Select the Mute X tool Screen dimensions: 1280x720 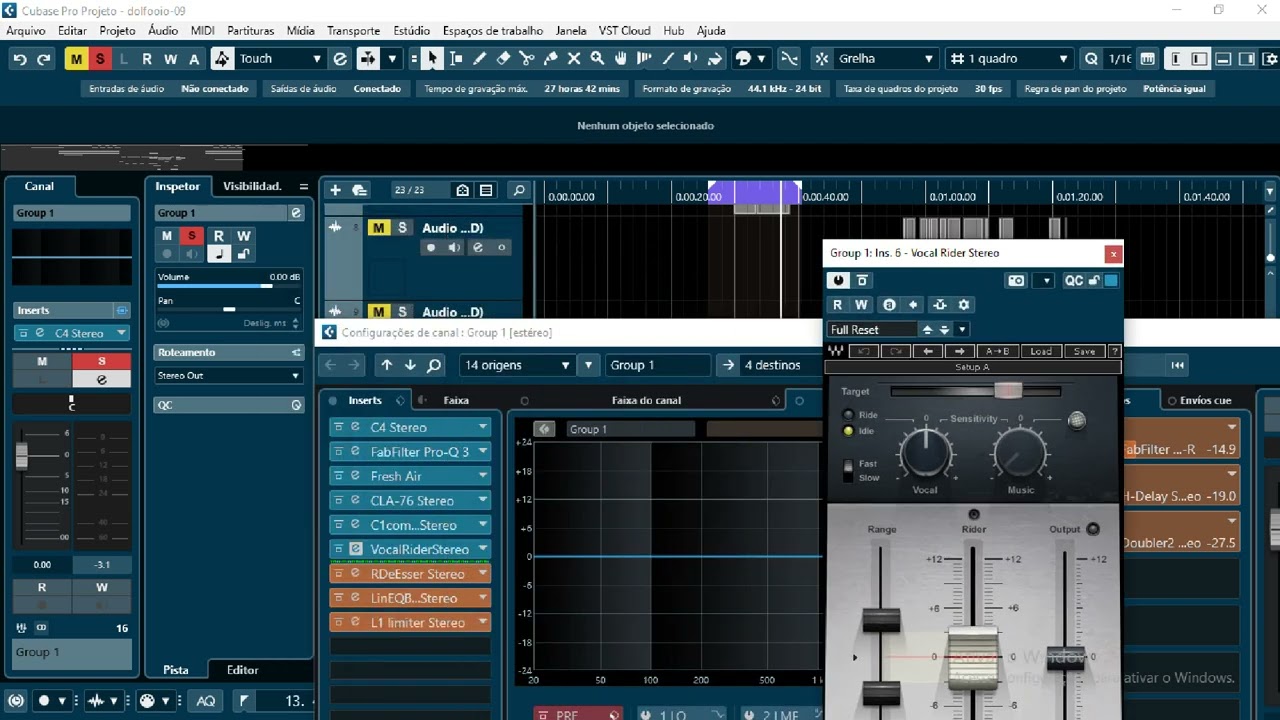point(574,59)
